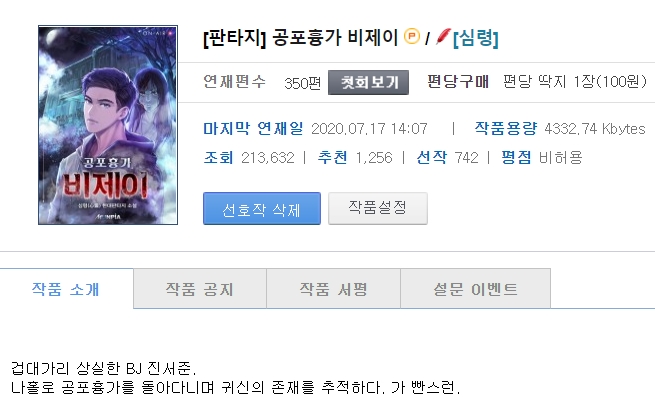Switch to the 작품 서평 tab

click(333, 289)
